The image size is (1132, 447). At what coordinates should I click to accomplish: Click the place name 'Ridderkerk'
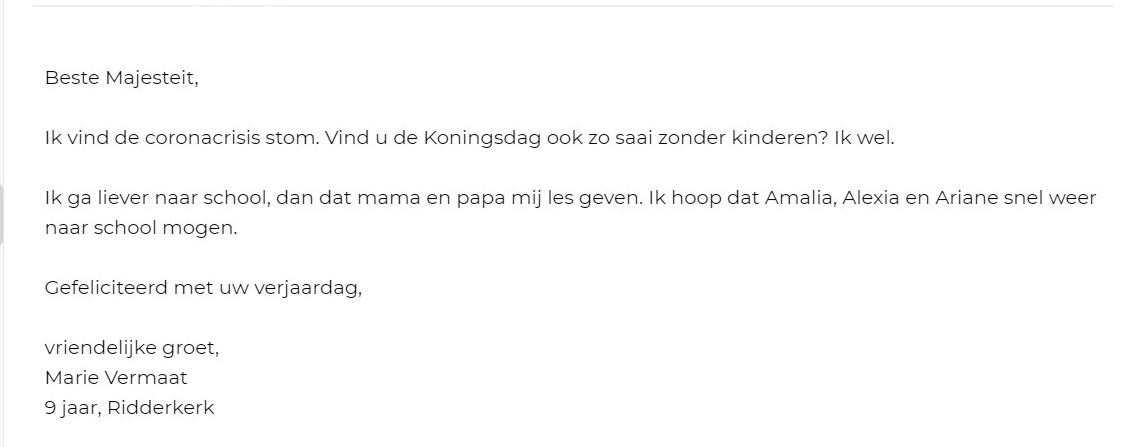(x=161, y=408)
